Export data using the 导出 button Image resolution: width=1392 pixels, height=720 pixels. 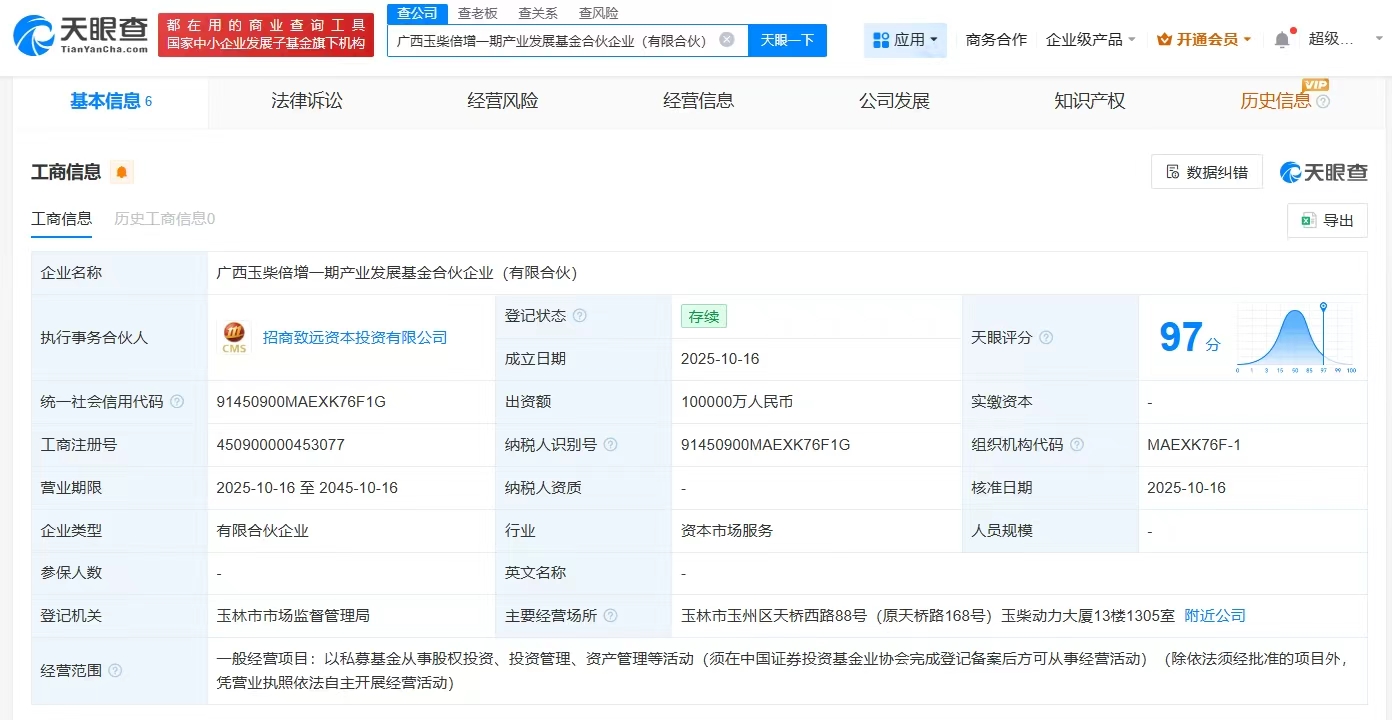[x=1327, y=221]
